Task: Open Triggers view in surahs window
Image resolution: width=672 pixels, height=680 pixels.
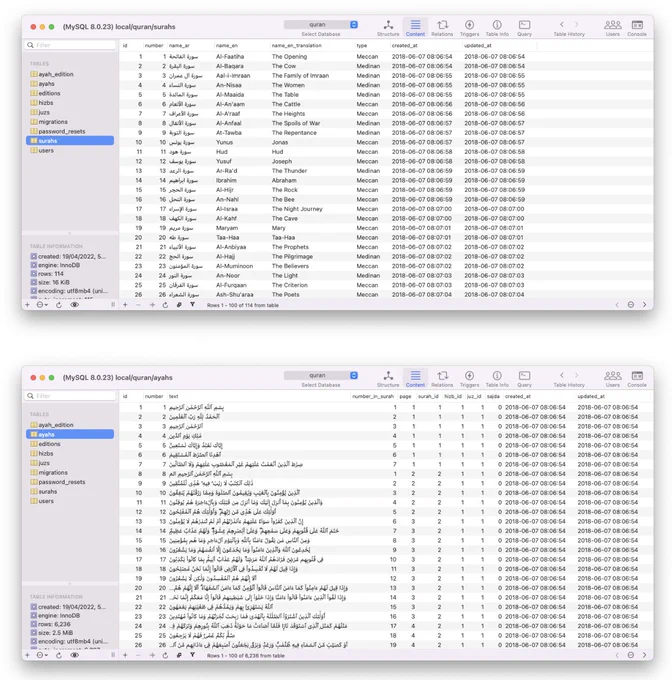Action: click(x=470, y=28)
